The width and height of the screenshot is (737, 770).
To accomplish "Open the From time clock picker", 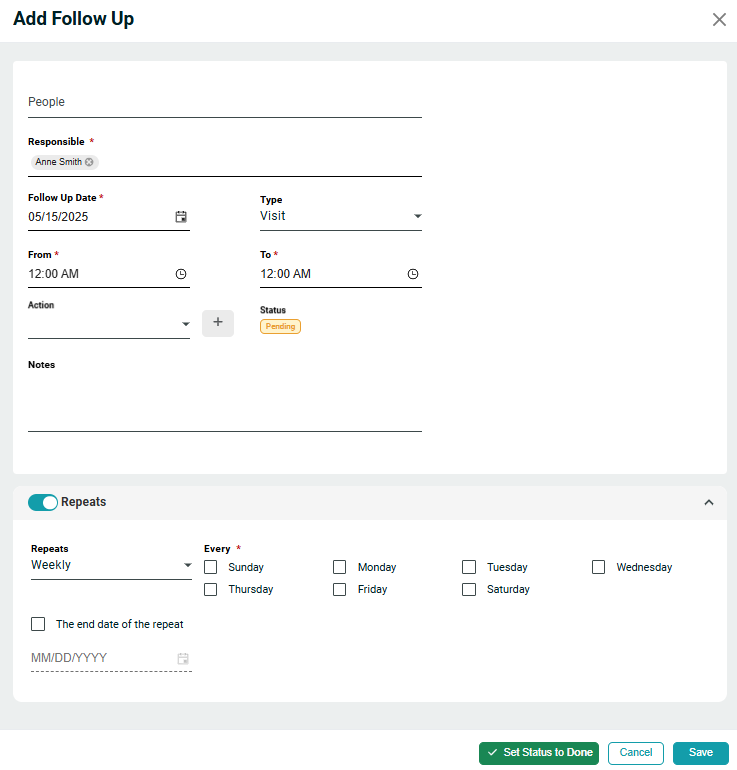I will pos(181,274).
